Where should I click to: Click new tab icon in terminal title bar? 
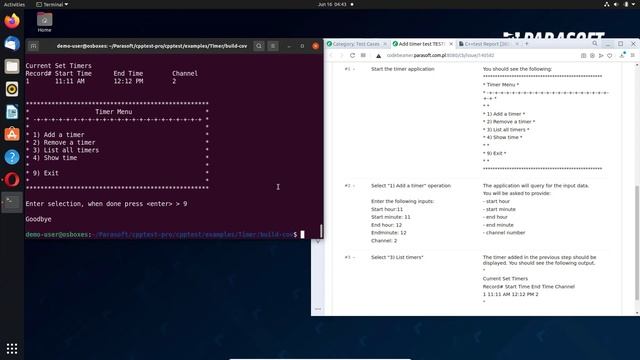coord(33,46)
